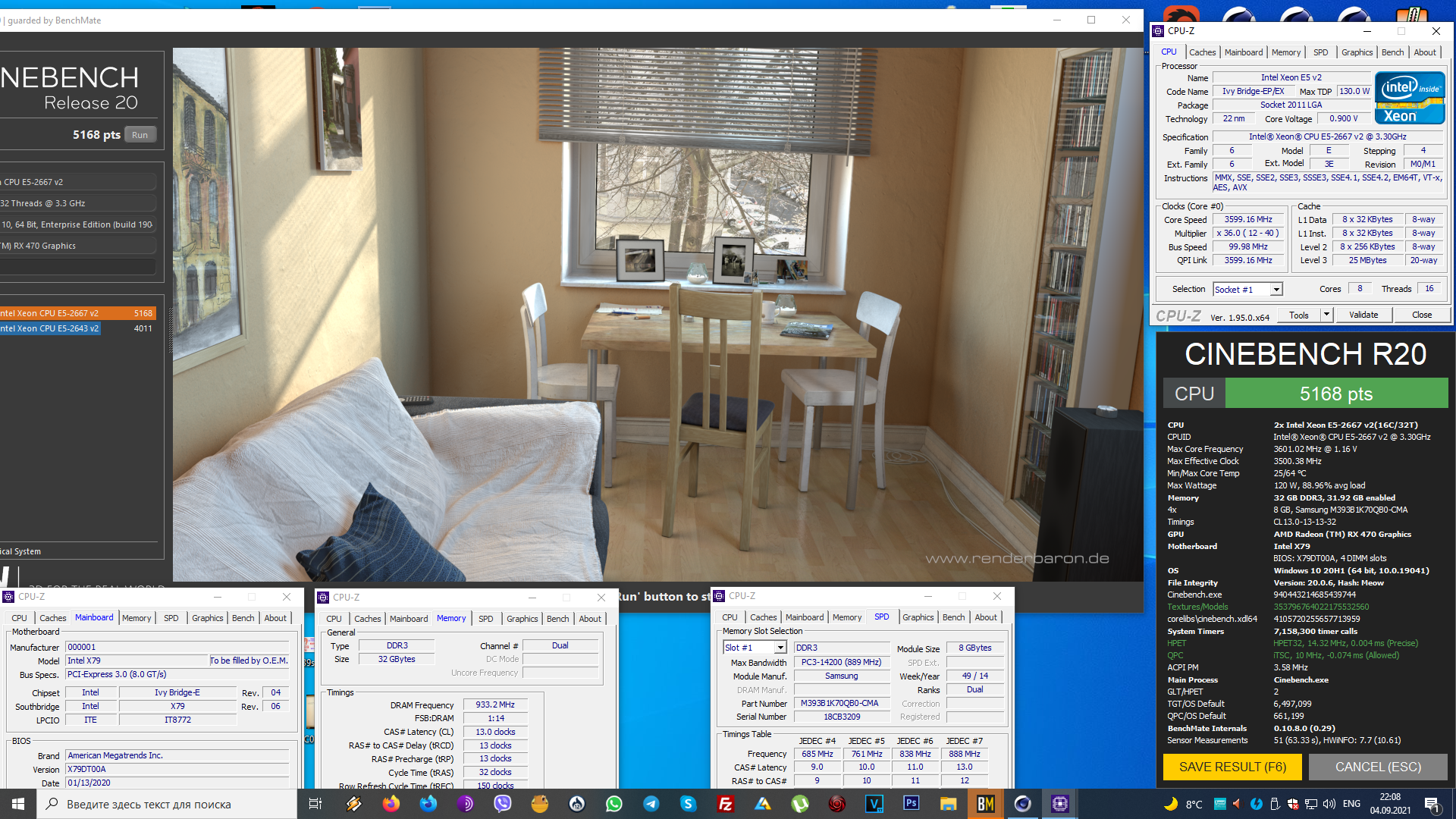Launch Photoshop from the taskbar
The height and width of the screenshot is (819, 1456).
[x=912, y=804]
